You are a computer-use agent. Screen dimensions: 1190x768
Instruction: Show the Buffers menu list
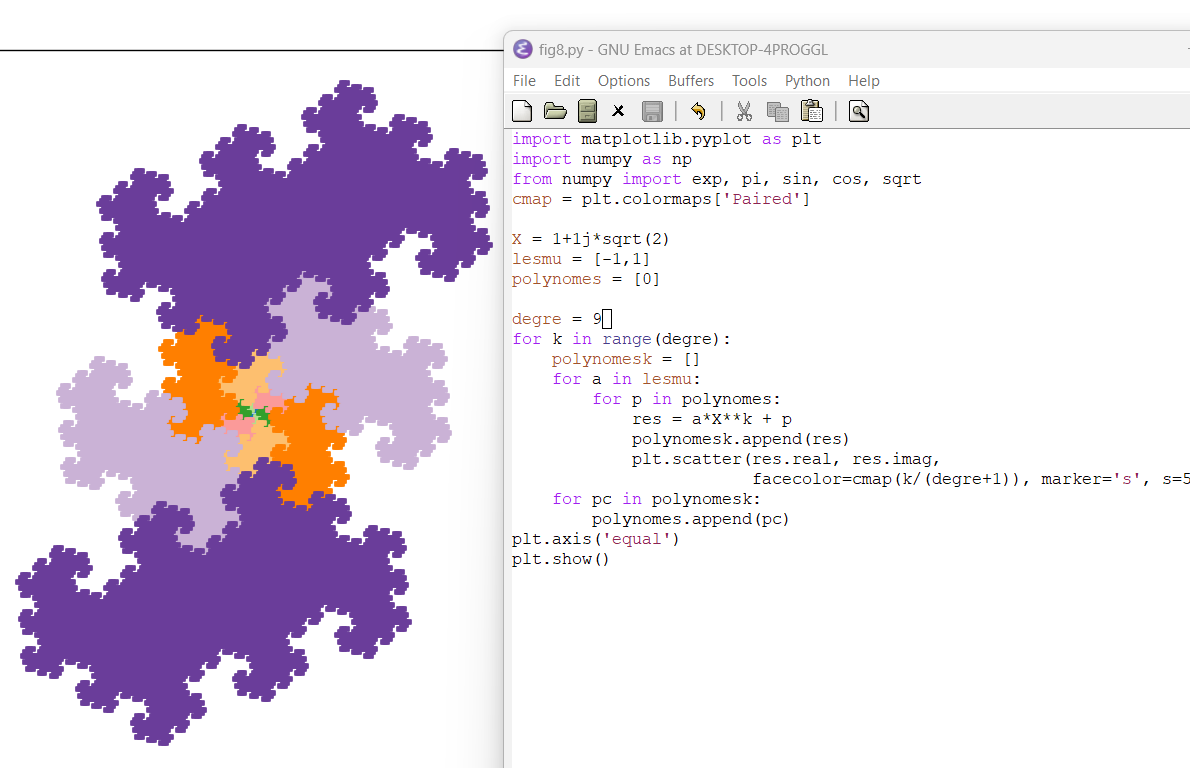point(691,81)
